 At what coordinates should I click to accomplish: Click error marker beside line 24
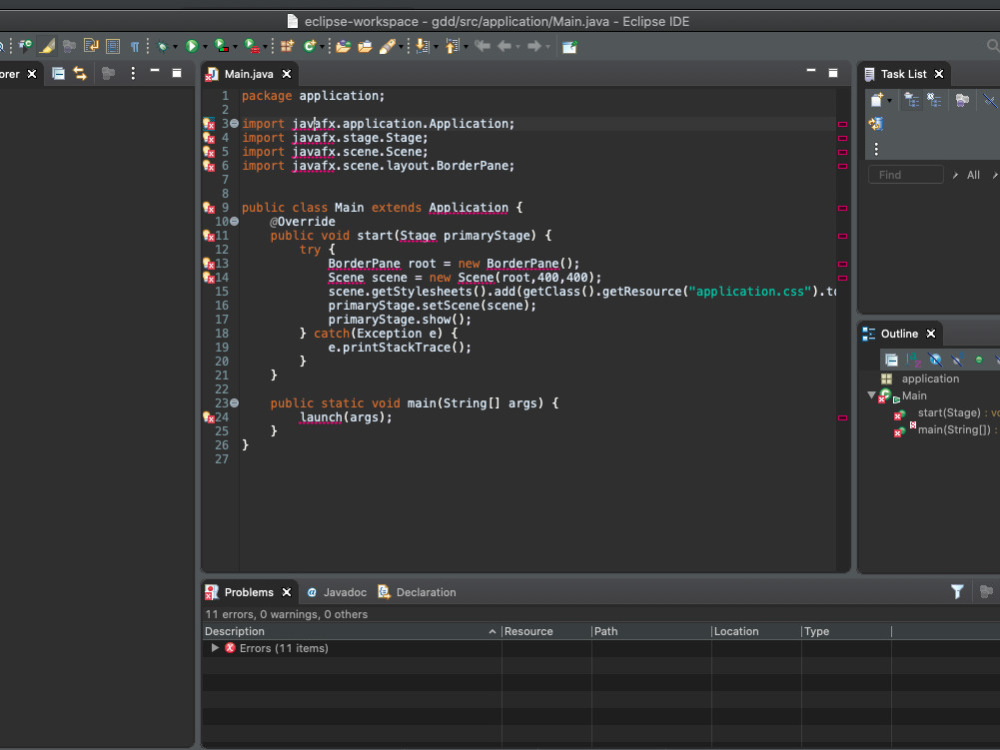(x=209, y=417)
